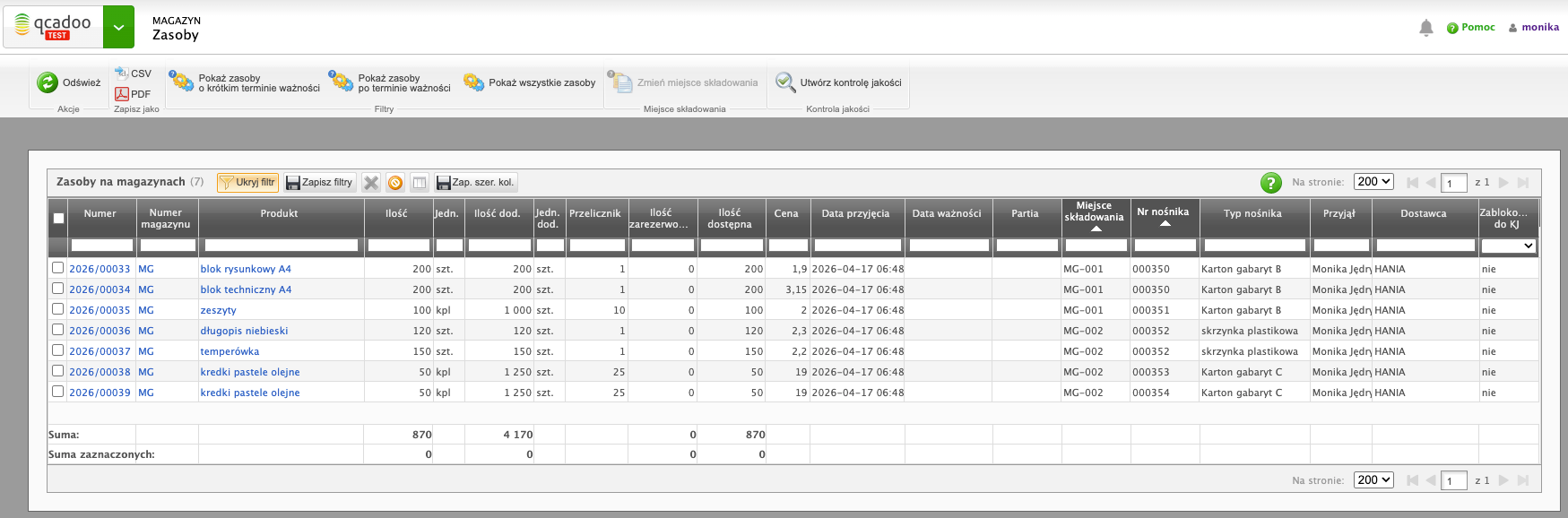Click the Utwórz kontrolę jakości icon
1568x518 pixels.
click(x=785, y=82)
